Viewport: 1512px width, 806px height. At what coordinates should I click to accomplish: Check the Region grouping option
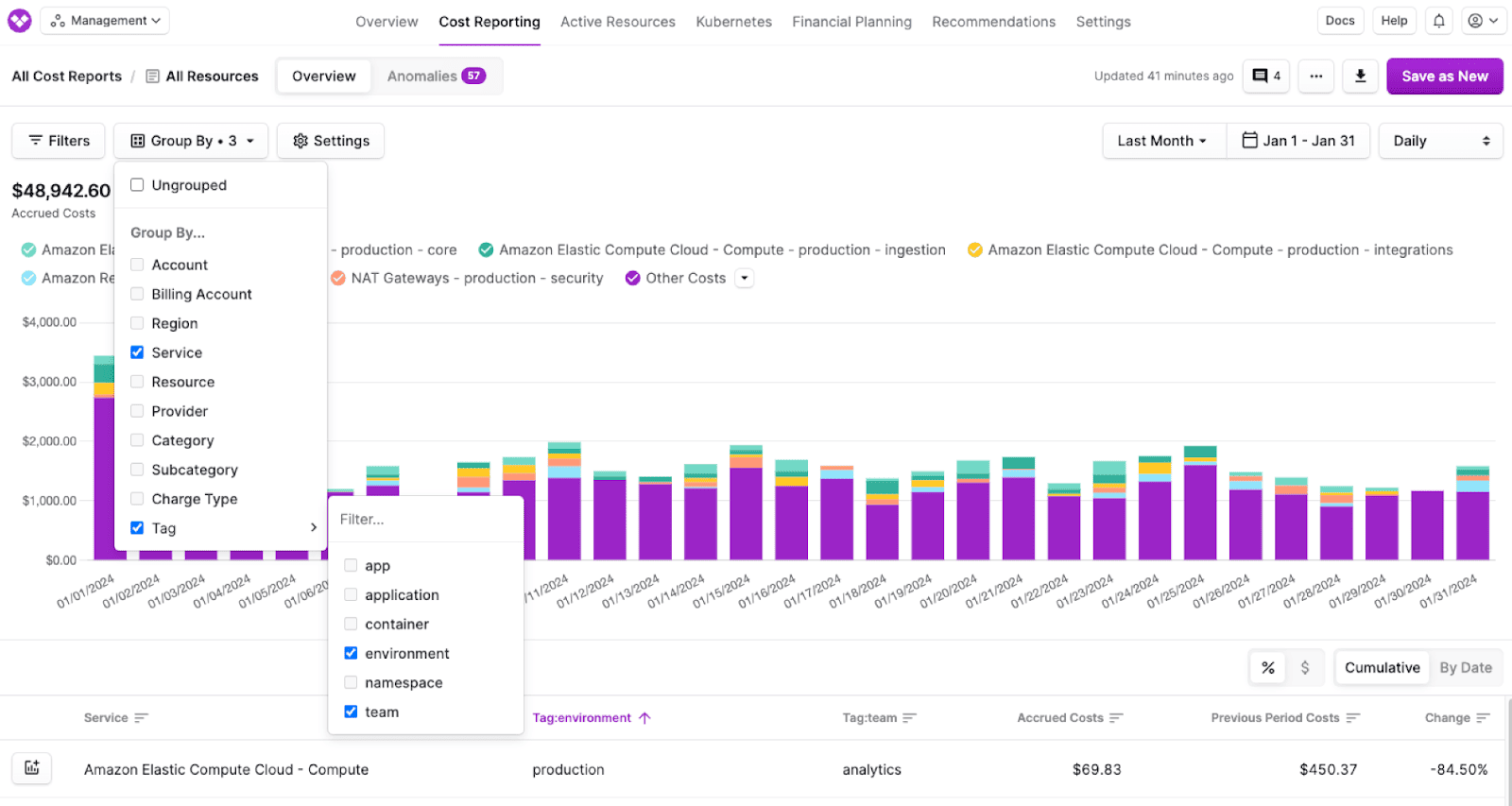tap(137, 323)
